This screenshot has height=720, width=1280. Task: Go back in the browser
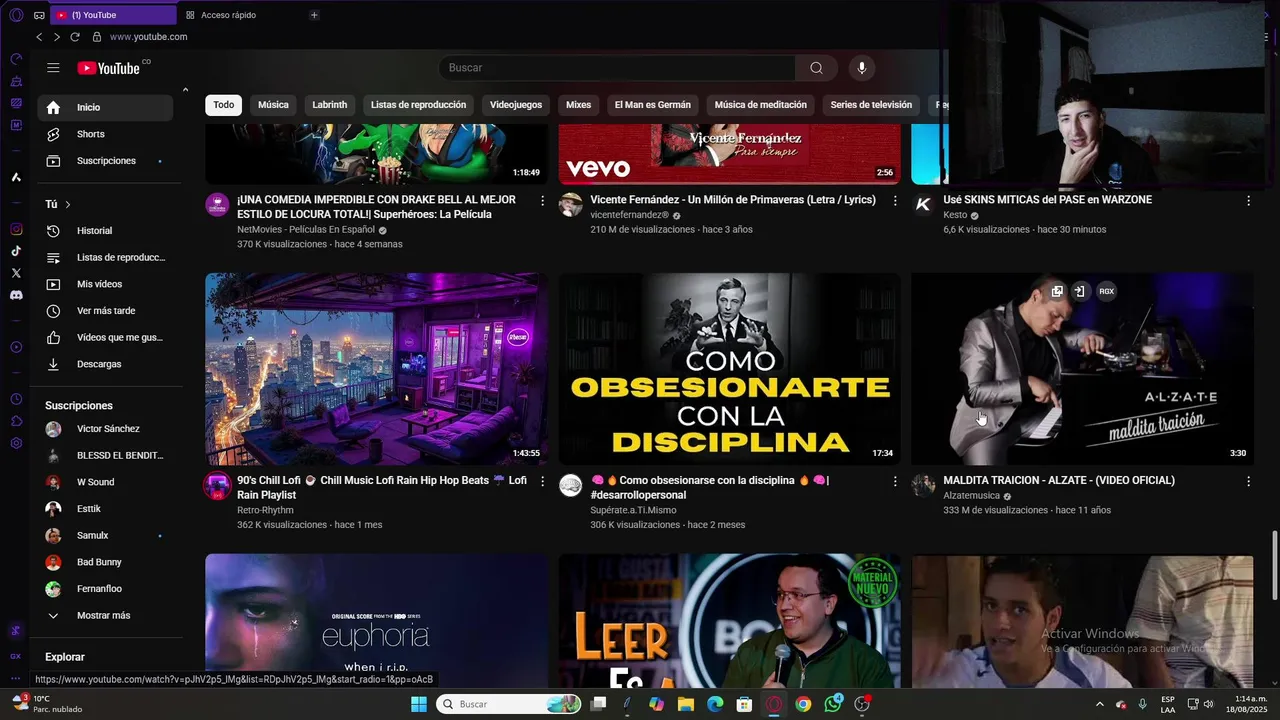(39, 37)
